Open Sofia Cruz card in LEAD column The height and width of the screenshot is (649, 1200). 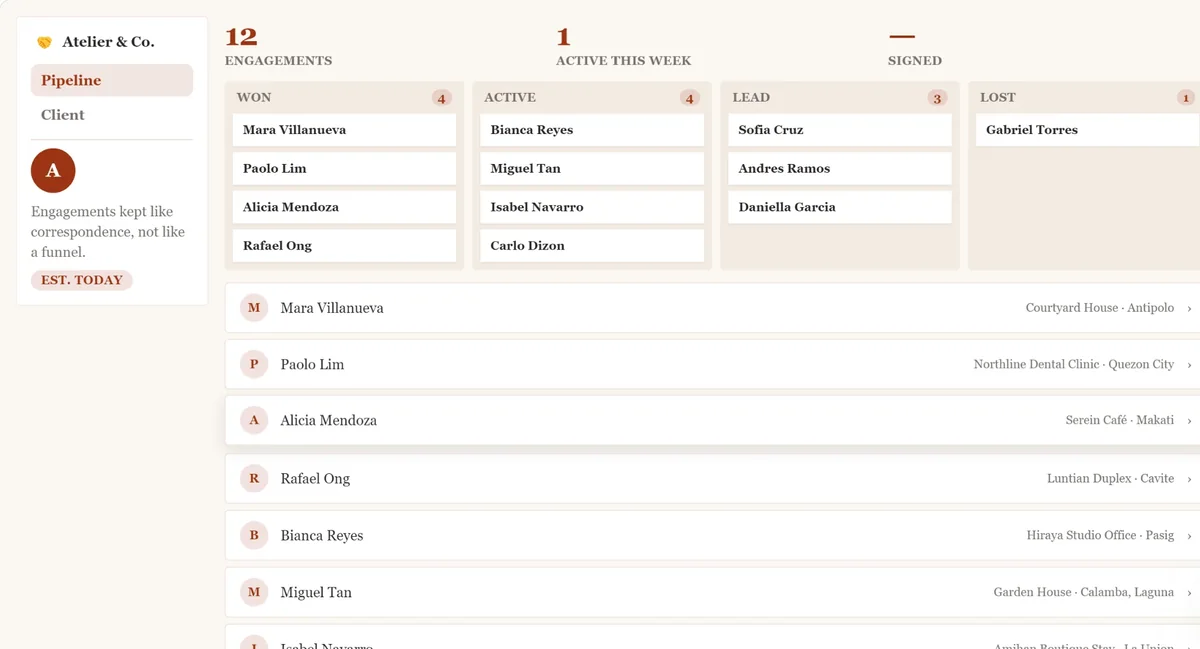840,130
